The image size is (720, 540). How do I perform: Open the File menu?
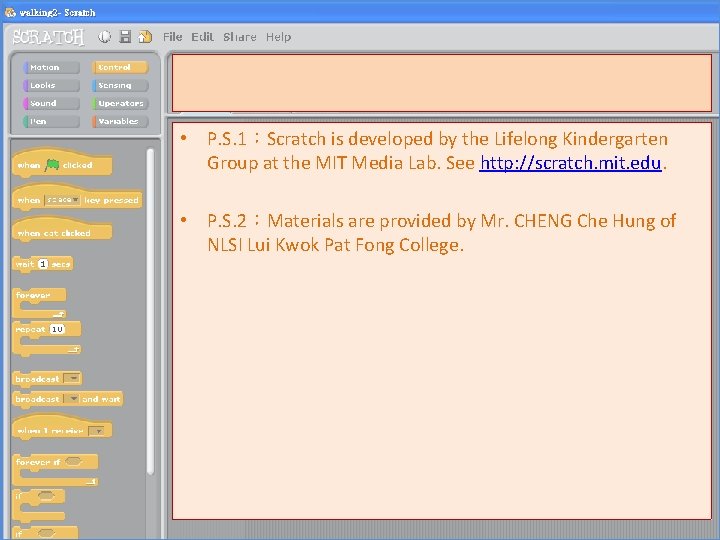coord(173,37)
